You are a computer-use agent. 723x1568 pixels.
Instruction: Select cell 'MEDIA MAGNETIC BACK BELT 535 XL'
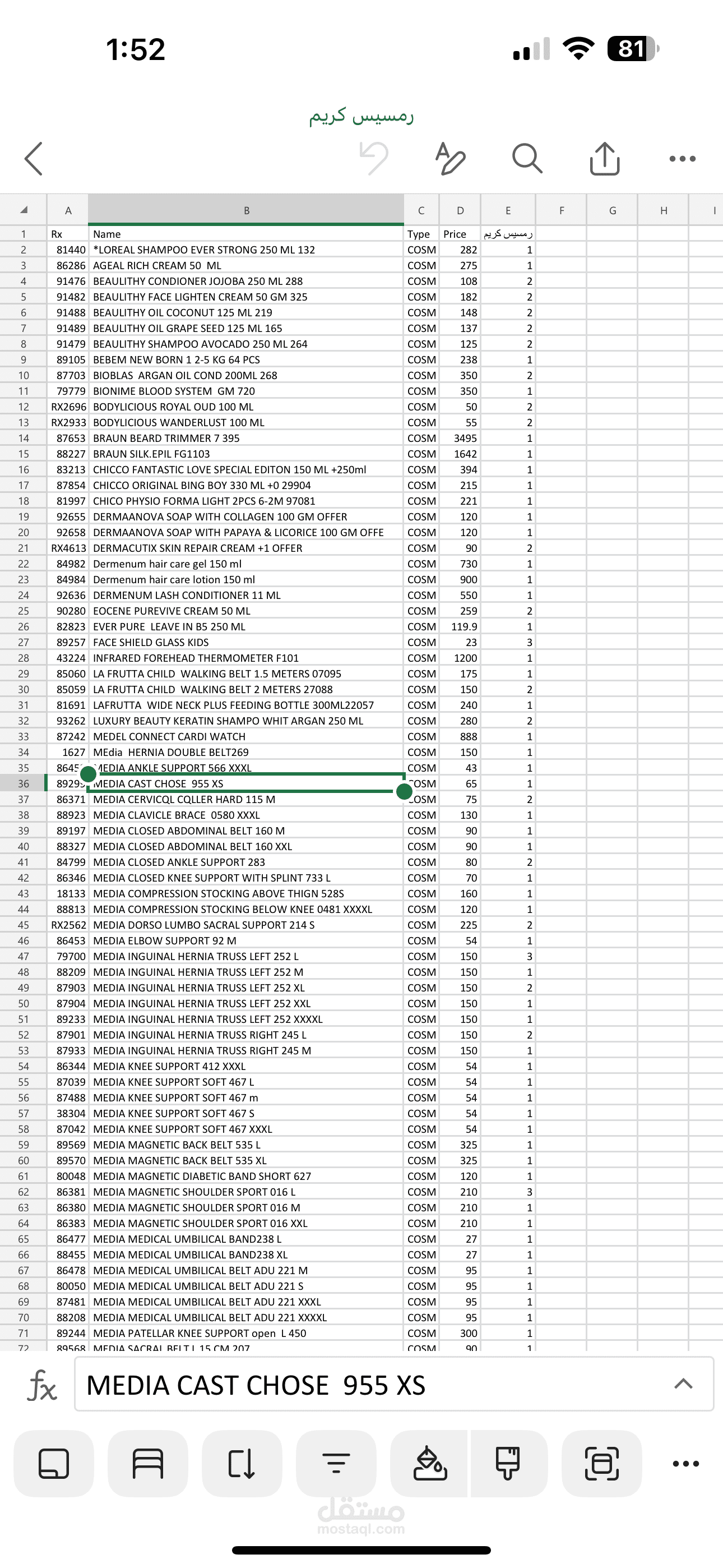tap(247, 1161)
